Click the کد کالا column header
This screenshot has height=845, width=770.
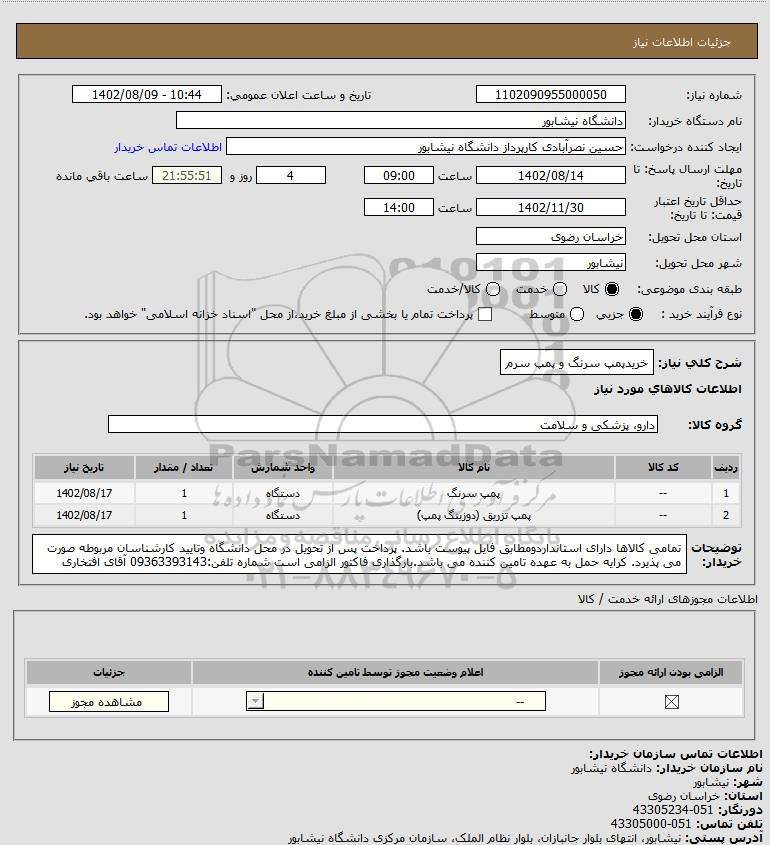click(663, 468)
